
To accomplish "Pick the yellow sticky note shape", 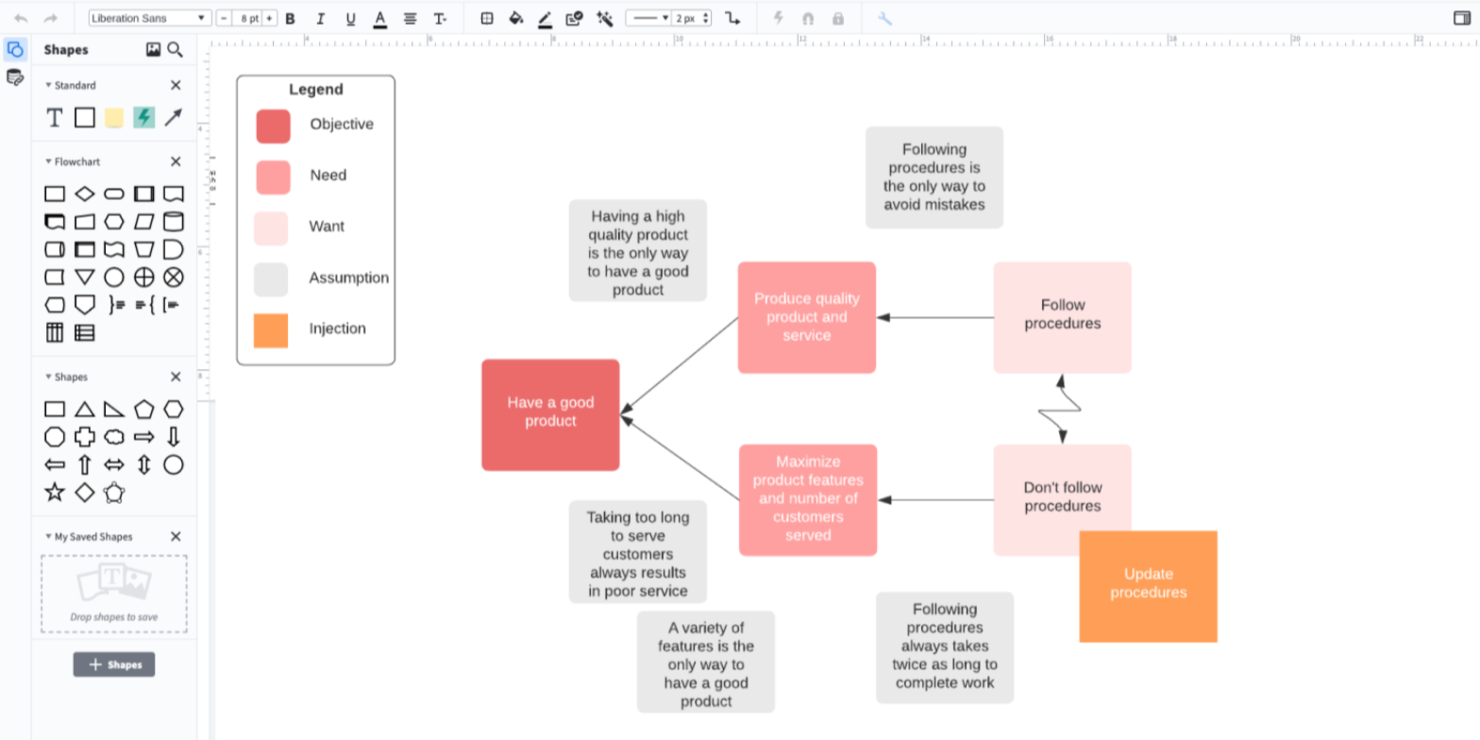I will pos(114,117).
